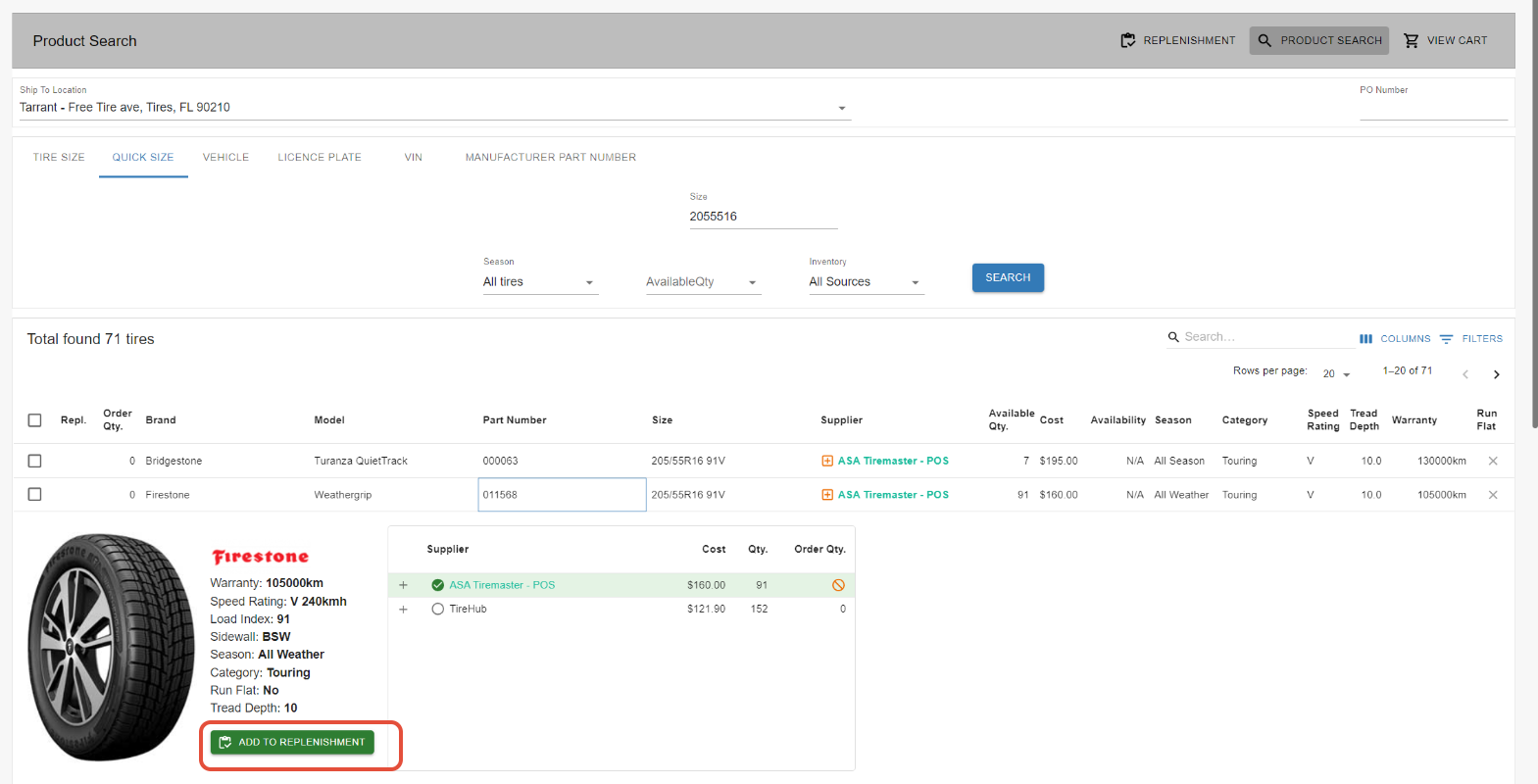
Task: Select the ASA Tiremaster - POS radio button
Action: coord(438,585)
